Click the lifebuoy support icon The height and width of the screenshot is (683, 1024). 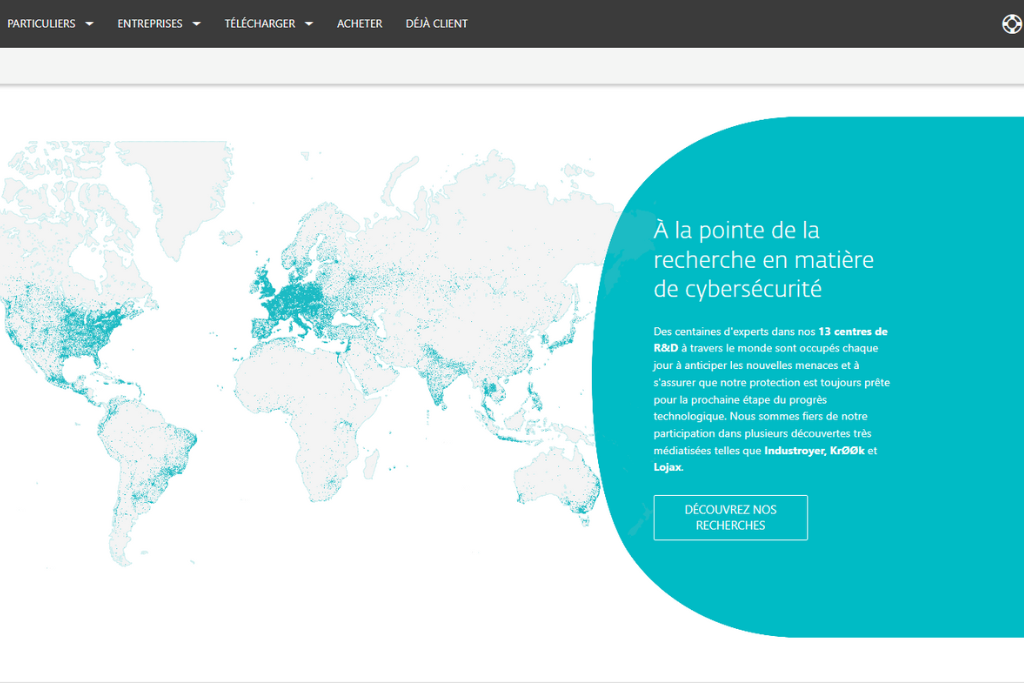coord(1012,24)
